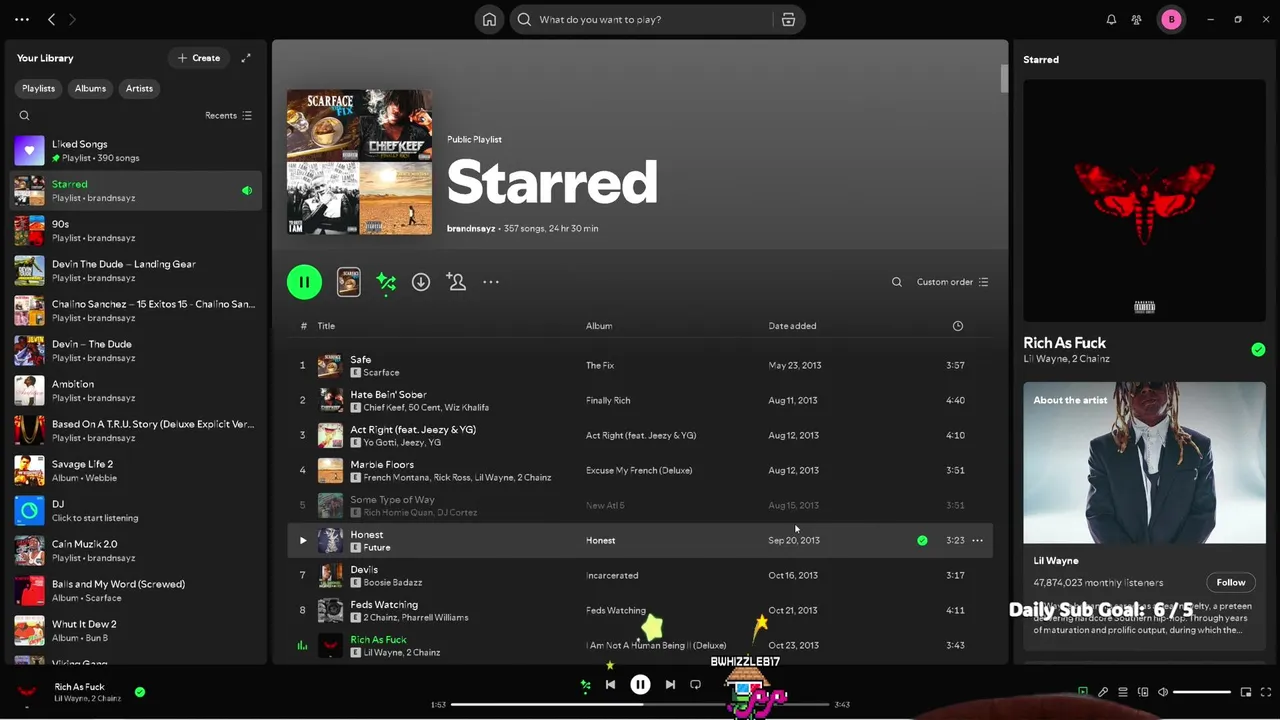
Task: Toggle the Now Playing view panel
Action: pyautogui.click(x=1083, y=692)
